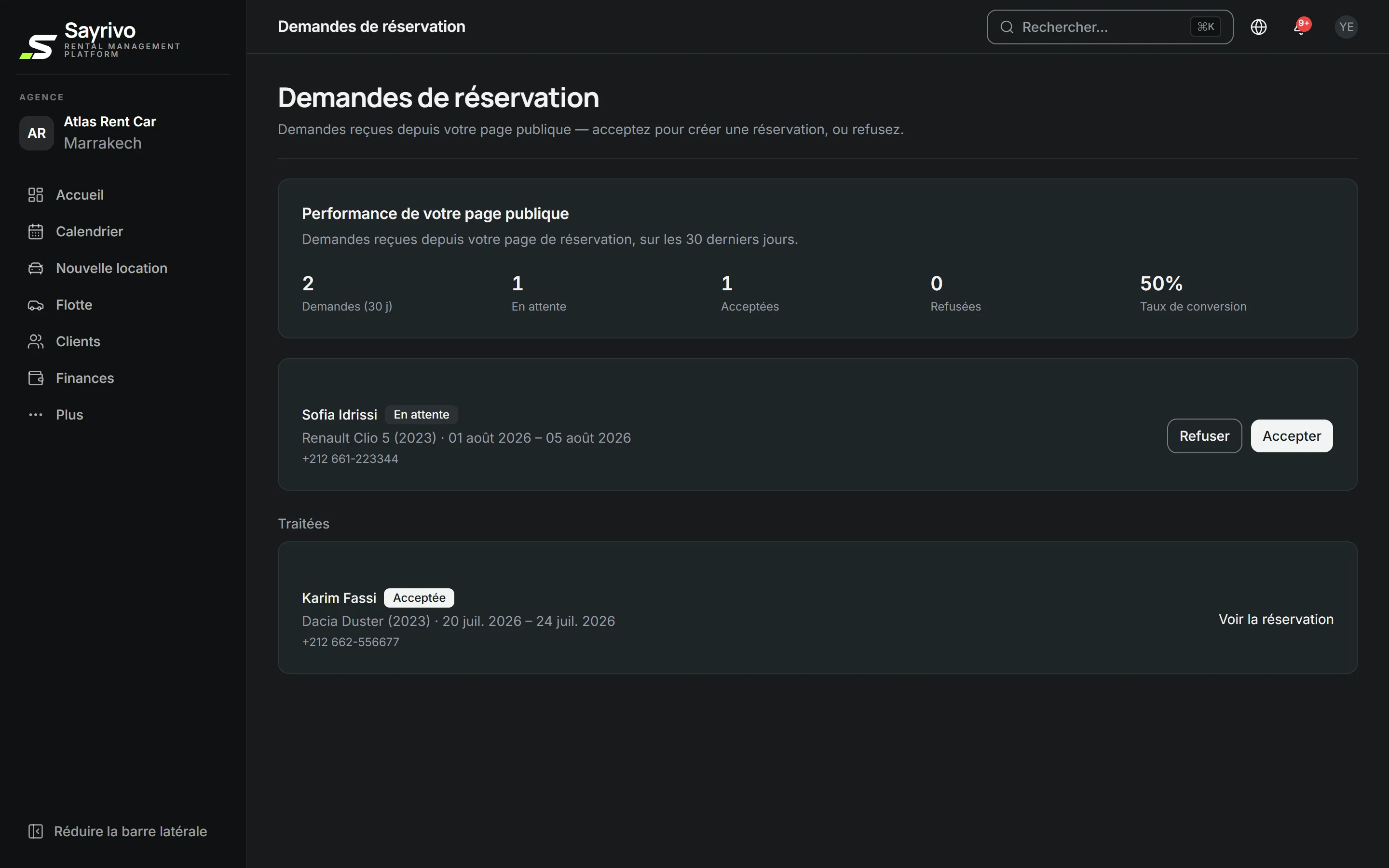Refuse Sofia Idrissi's request
The image size is (1389, 868).
pyautogui.click(x=1204, y=436)
